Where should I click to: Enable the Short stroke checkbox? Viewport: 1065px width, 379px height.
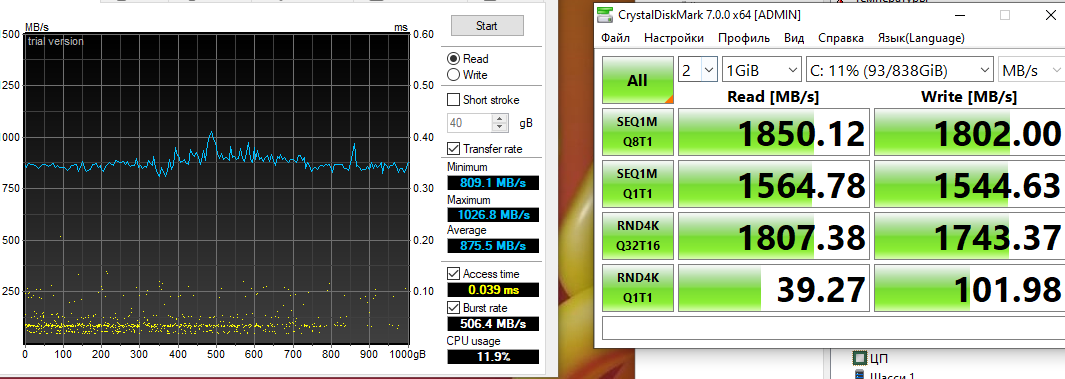pyautogui.click(x=453, y=100)
